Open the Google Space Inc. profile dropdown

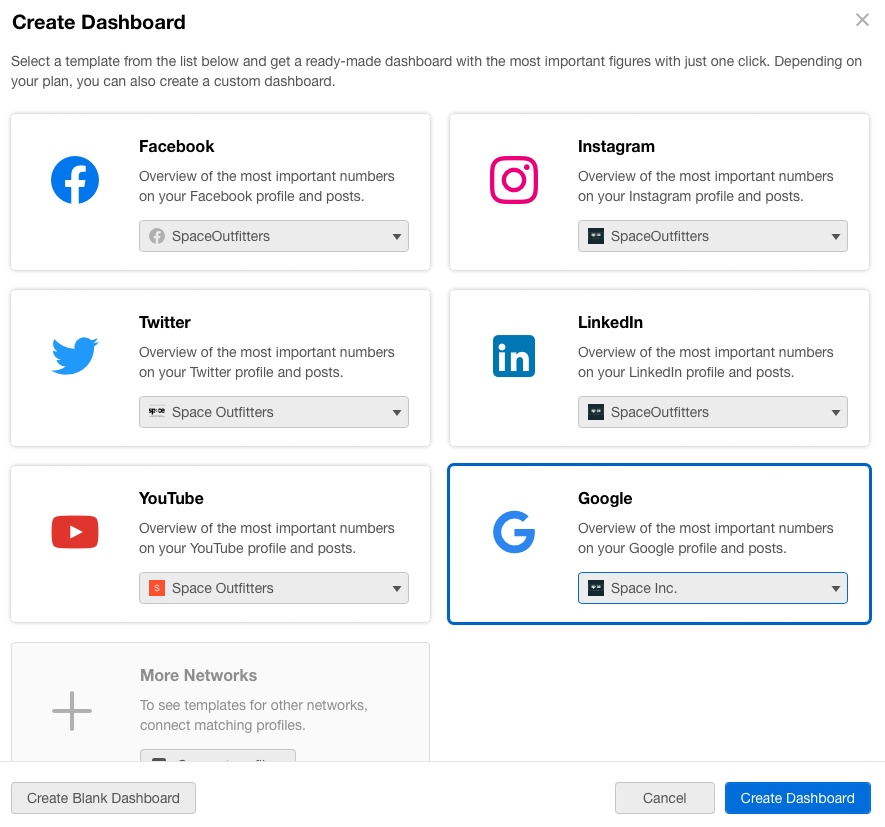click(713, 588)
